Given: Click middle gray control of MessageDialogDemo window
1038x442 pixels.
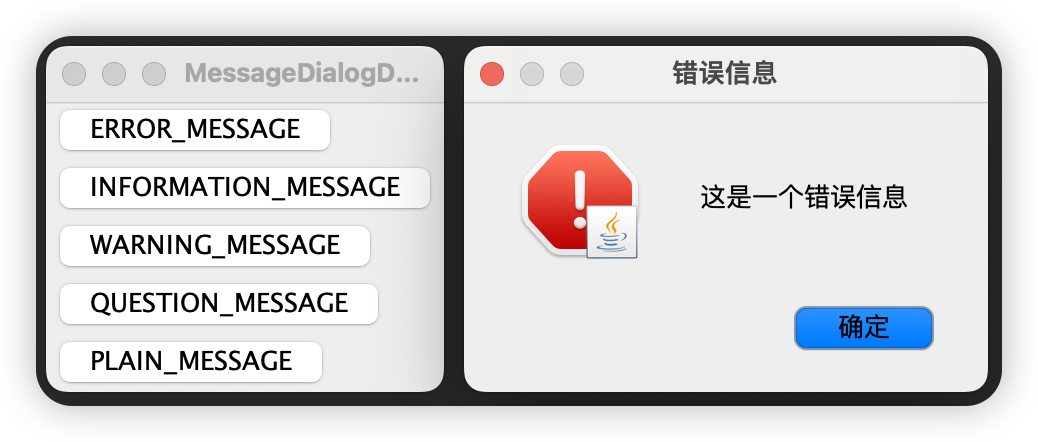Looking at the screenshot, I should click(x=114, y=74).
